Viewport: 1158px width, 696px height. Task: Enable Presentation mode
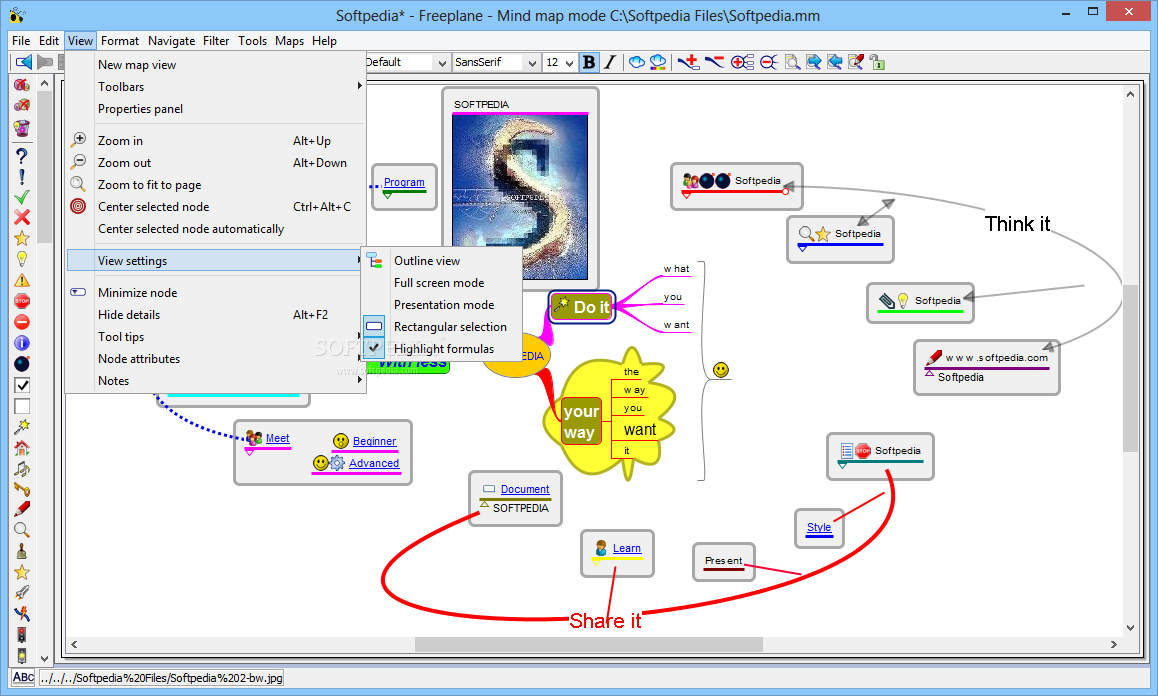pyautogui.click(x=442, y=304)
